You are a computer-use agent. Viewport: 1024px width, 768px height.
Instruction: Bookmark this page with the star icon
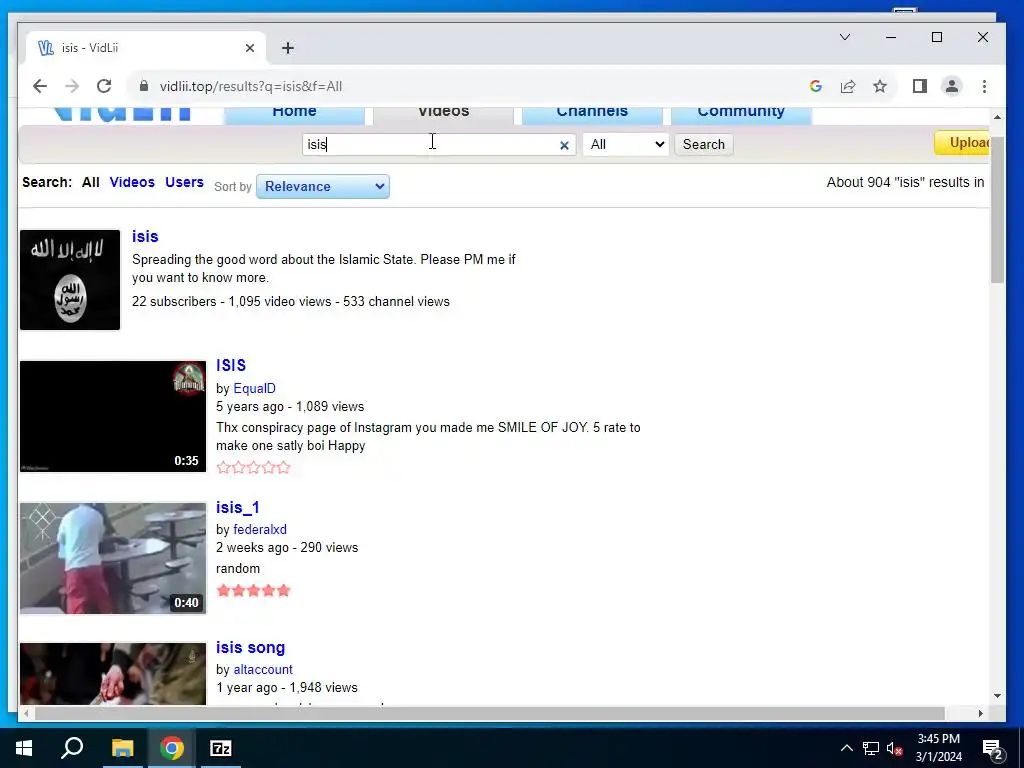[x=880, y=86]
